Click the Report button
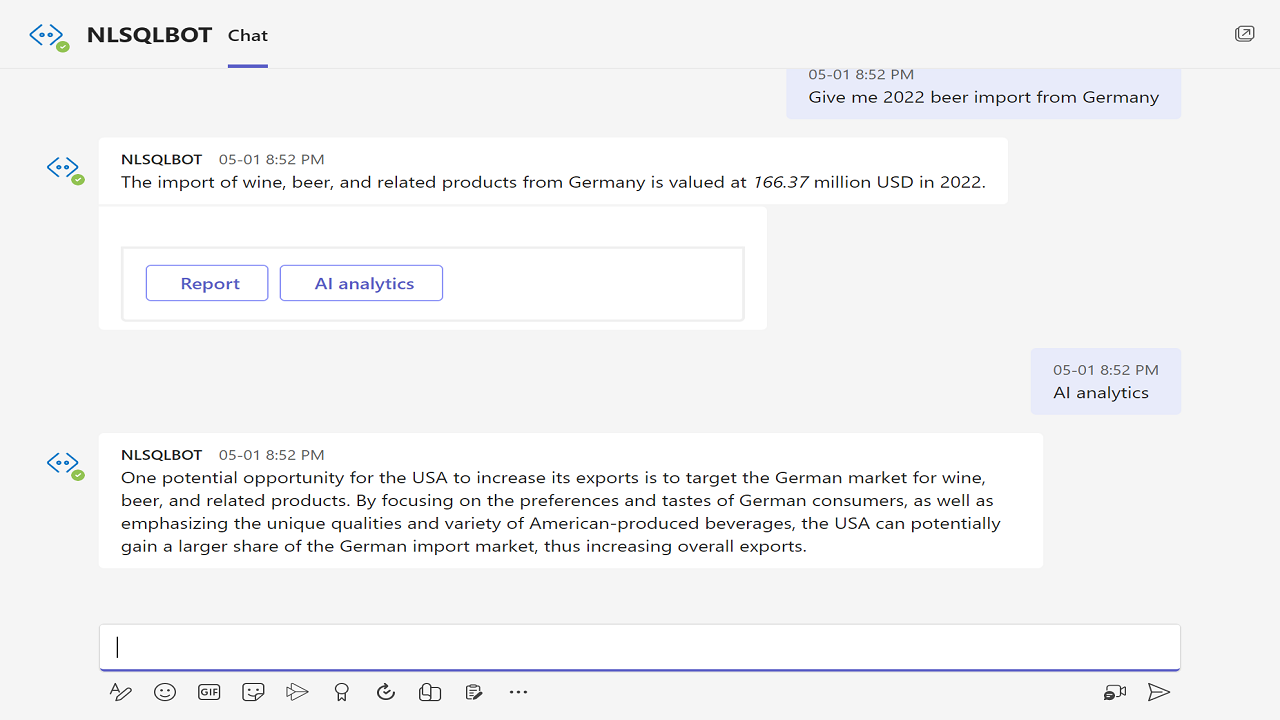Screen dimensions: 1280x720 pos(207,283)
